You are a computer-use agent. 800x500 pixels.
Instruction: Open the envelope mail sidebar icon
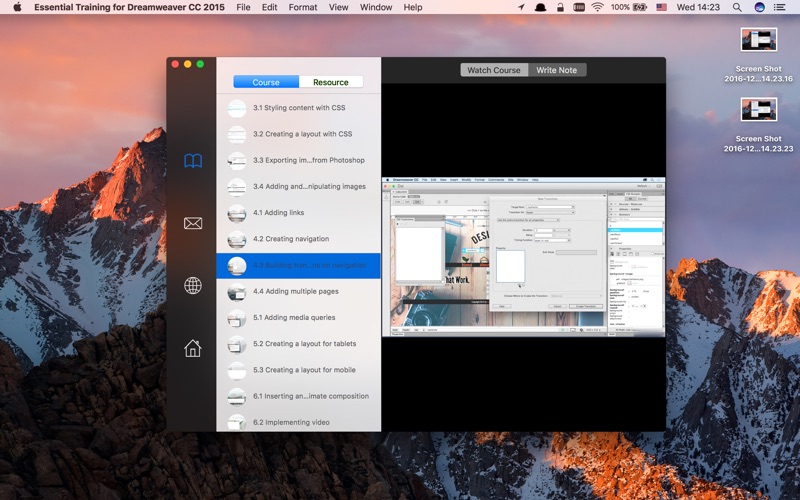193,223
